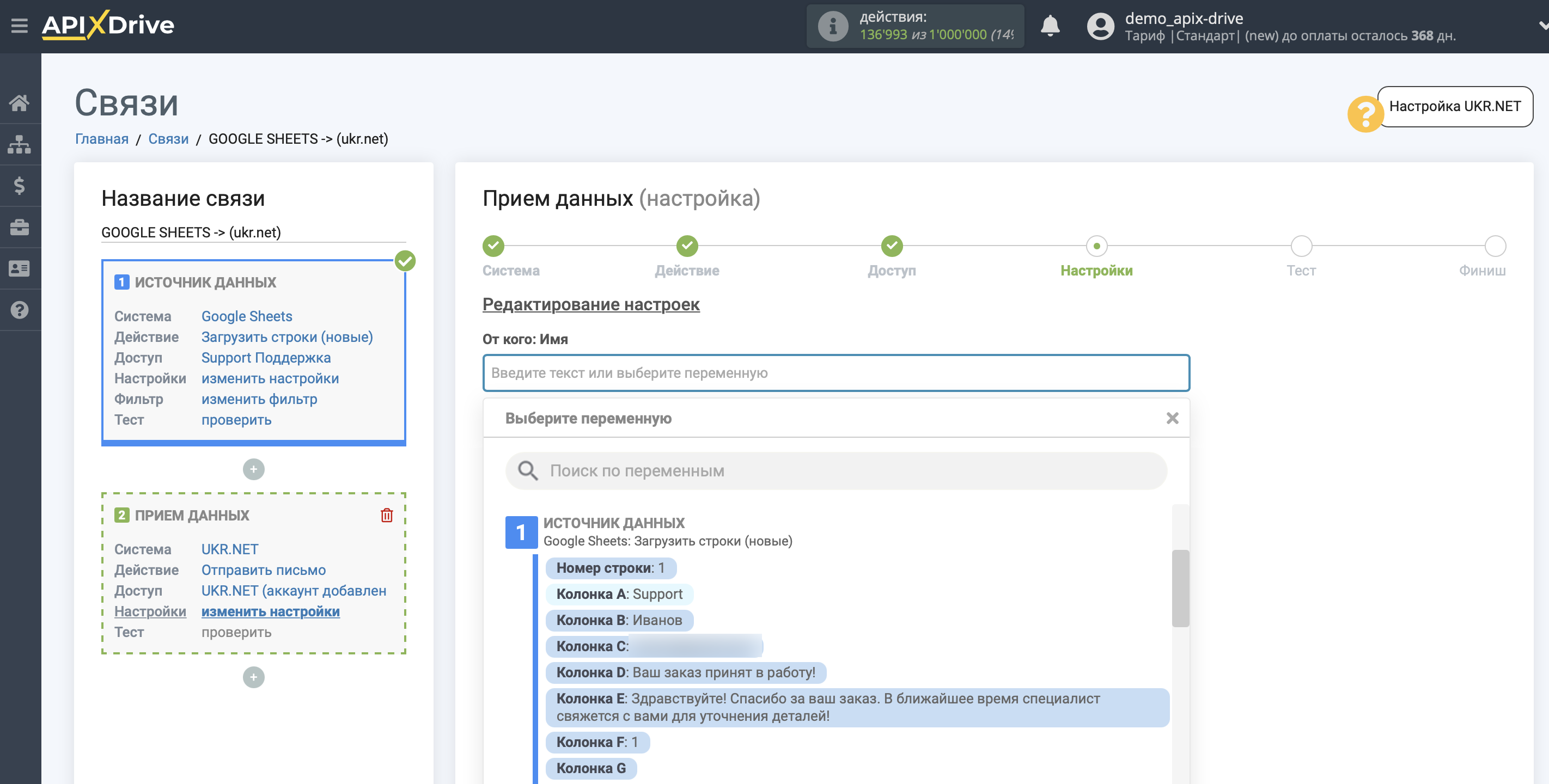1549x784 pixels.
Task: Click the ИСТОЧНИК ДАННЫХ variable group header
Action: pos(613,523)
